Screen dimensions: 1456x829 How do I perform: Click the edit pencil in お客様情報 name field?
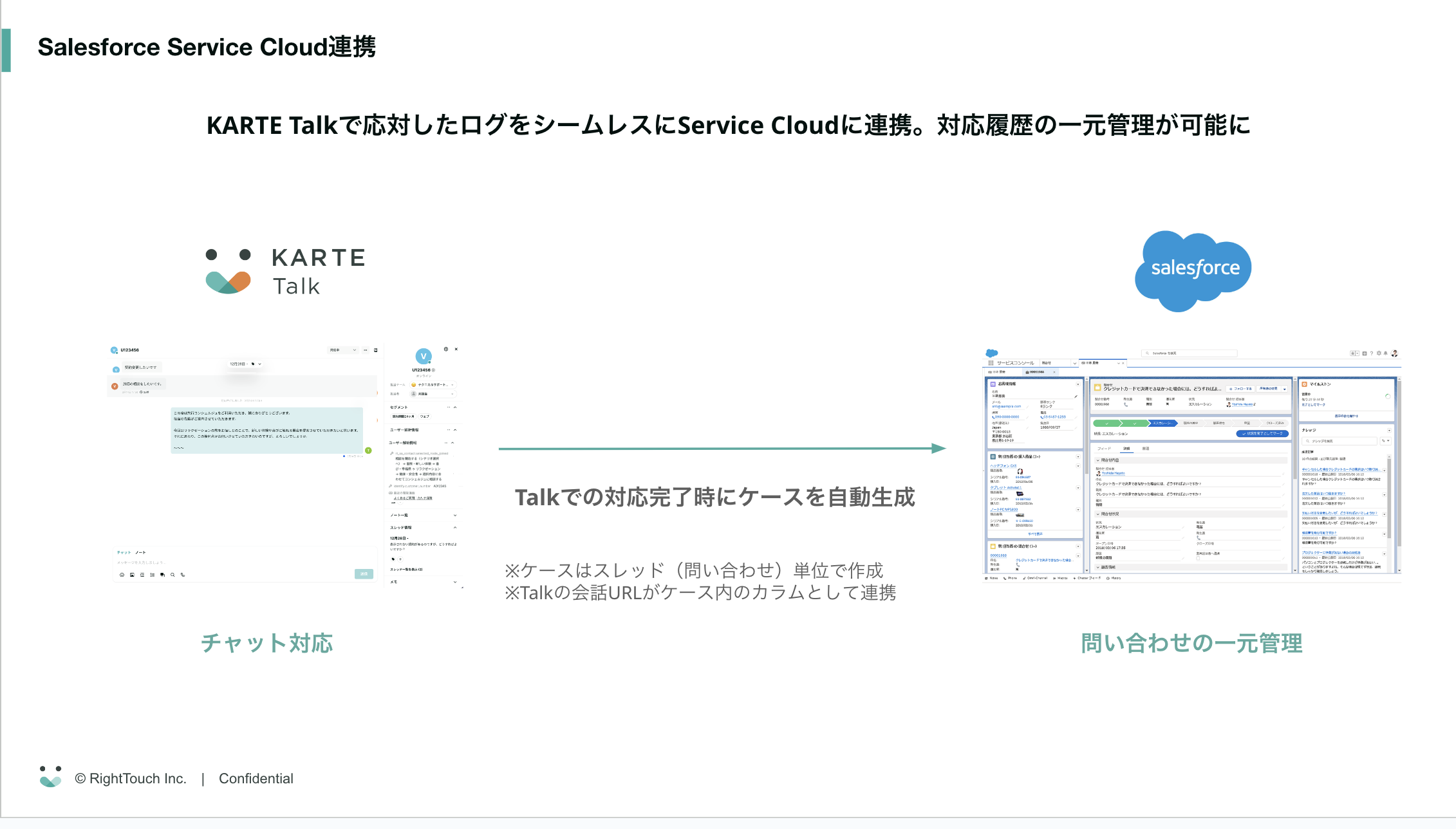1076,396
